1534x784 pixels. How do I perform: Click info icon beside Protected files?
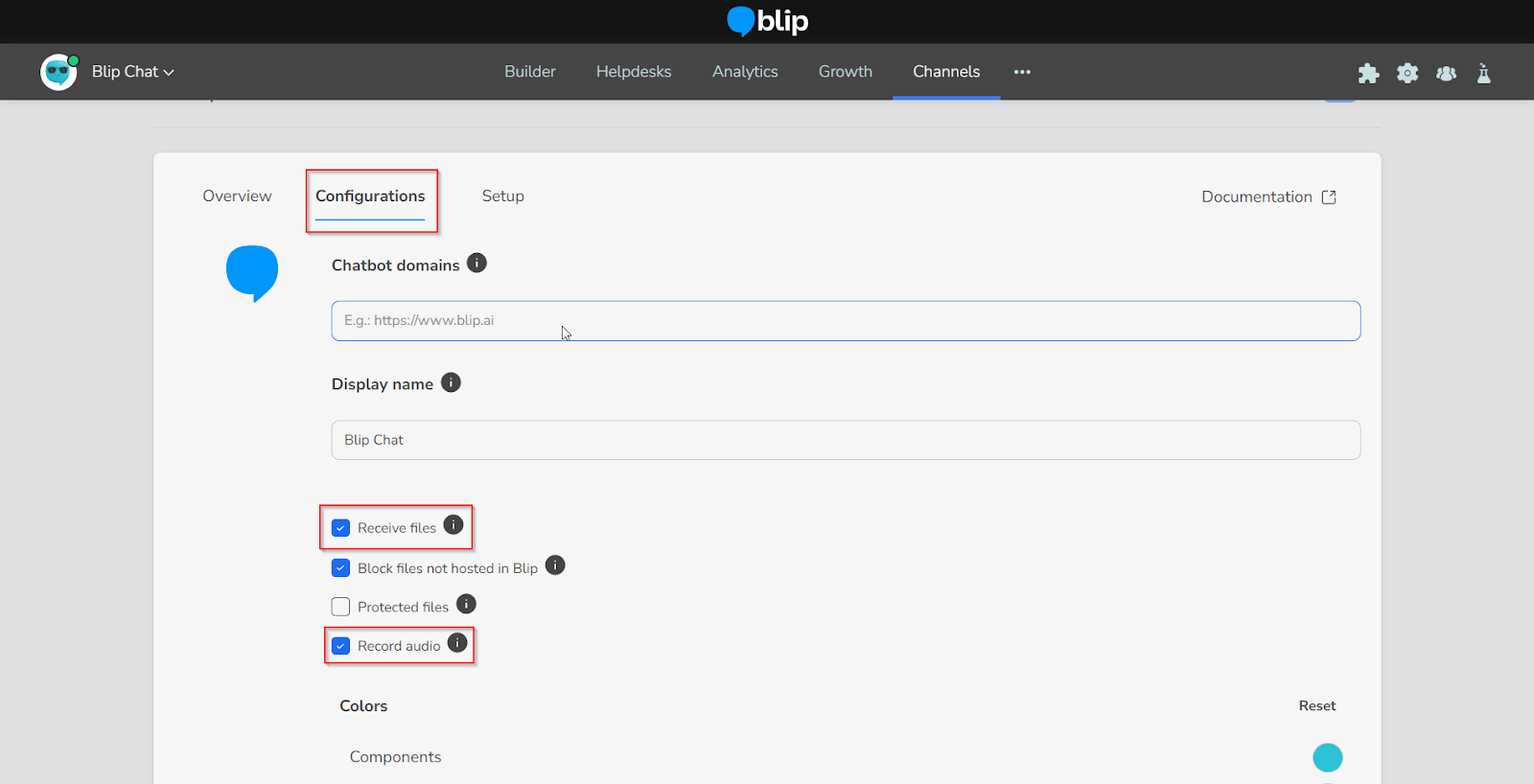pos(466,604)
